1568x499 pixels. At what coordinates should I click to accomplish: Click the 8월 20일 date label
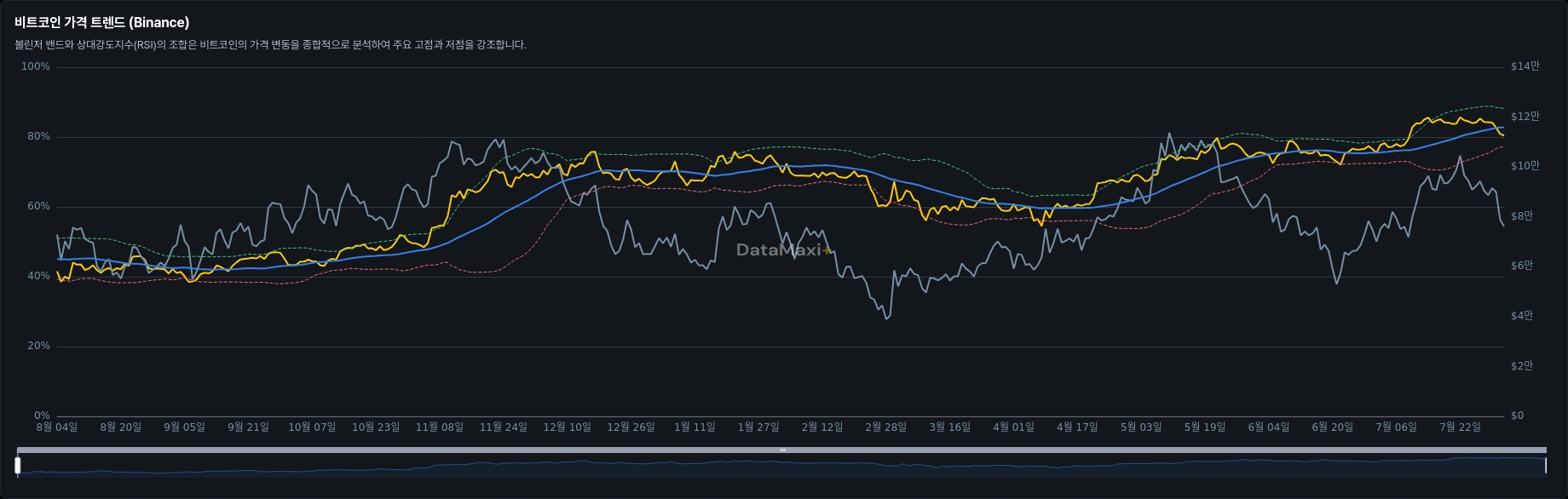(121, 427)
